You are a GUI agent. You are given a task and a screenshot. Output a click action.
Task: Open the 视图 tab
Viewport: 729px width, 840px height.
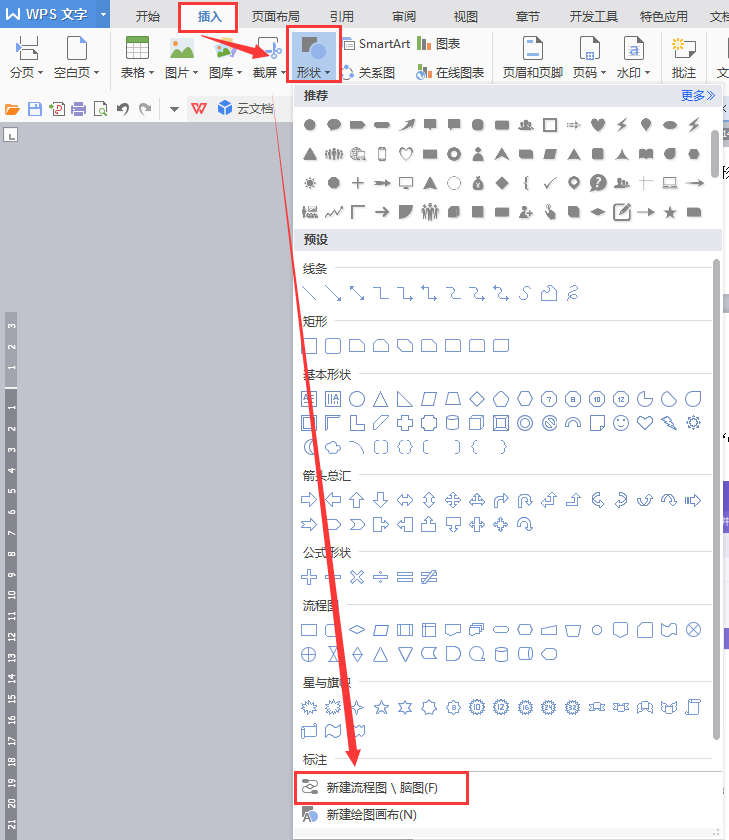click(465, 16)
